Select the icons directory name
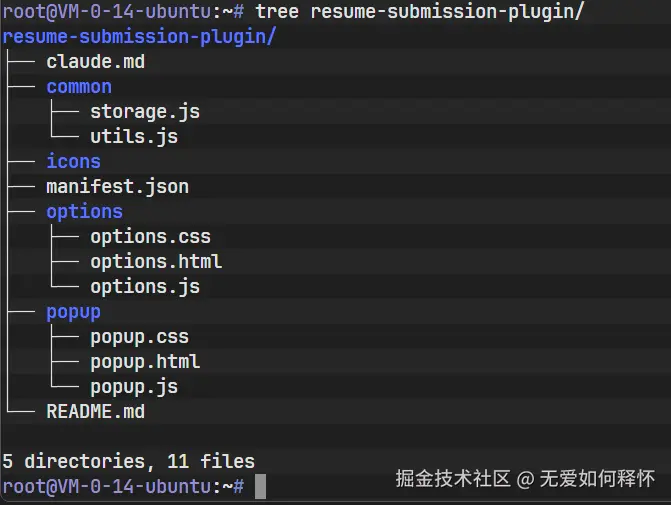 [x=73, y=161]
